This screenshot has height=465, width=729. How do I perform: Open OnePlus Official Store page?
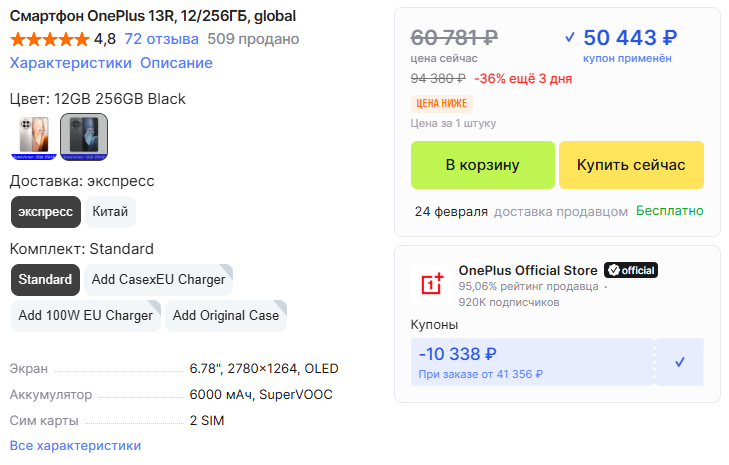(528, 270)
